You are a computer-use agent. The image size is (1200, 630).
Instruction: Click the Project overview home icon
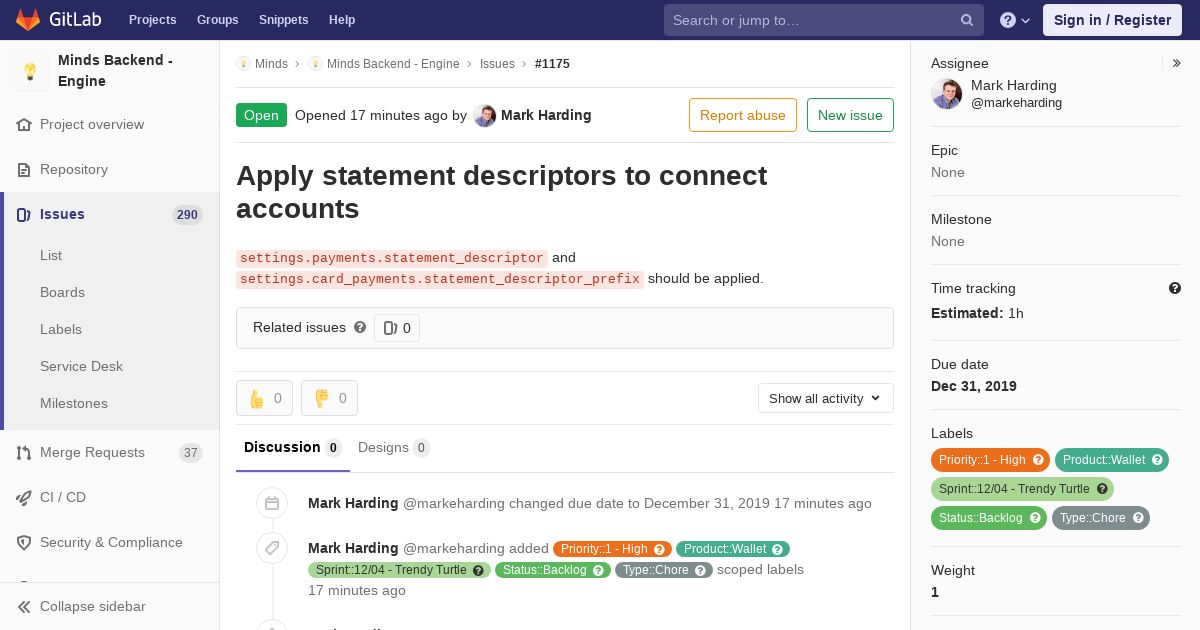pos(24,125)
